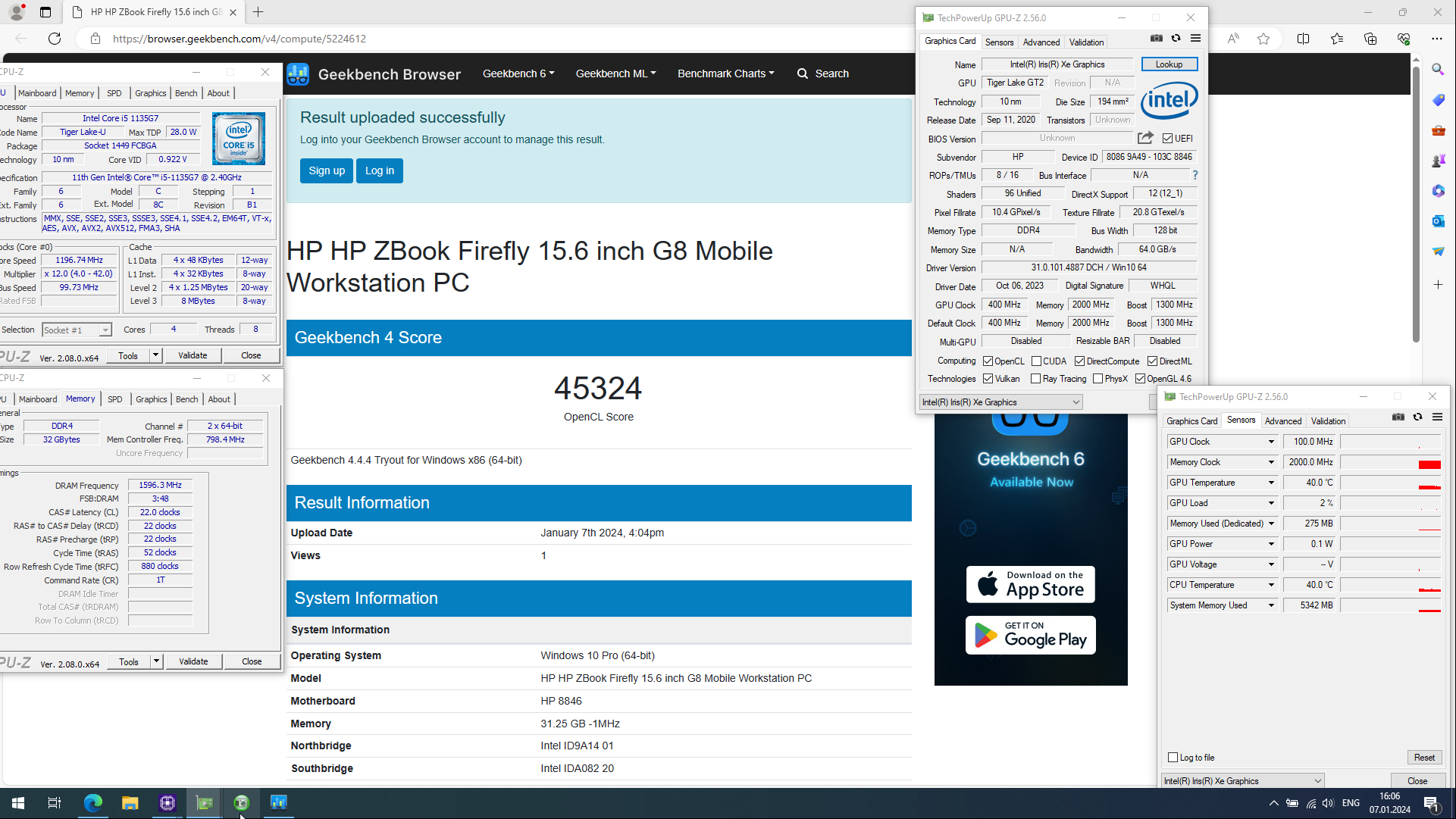Click the BIOS export share icon
Screen dimensions: 1456x819
[x=1145, y=138]
